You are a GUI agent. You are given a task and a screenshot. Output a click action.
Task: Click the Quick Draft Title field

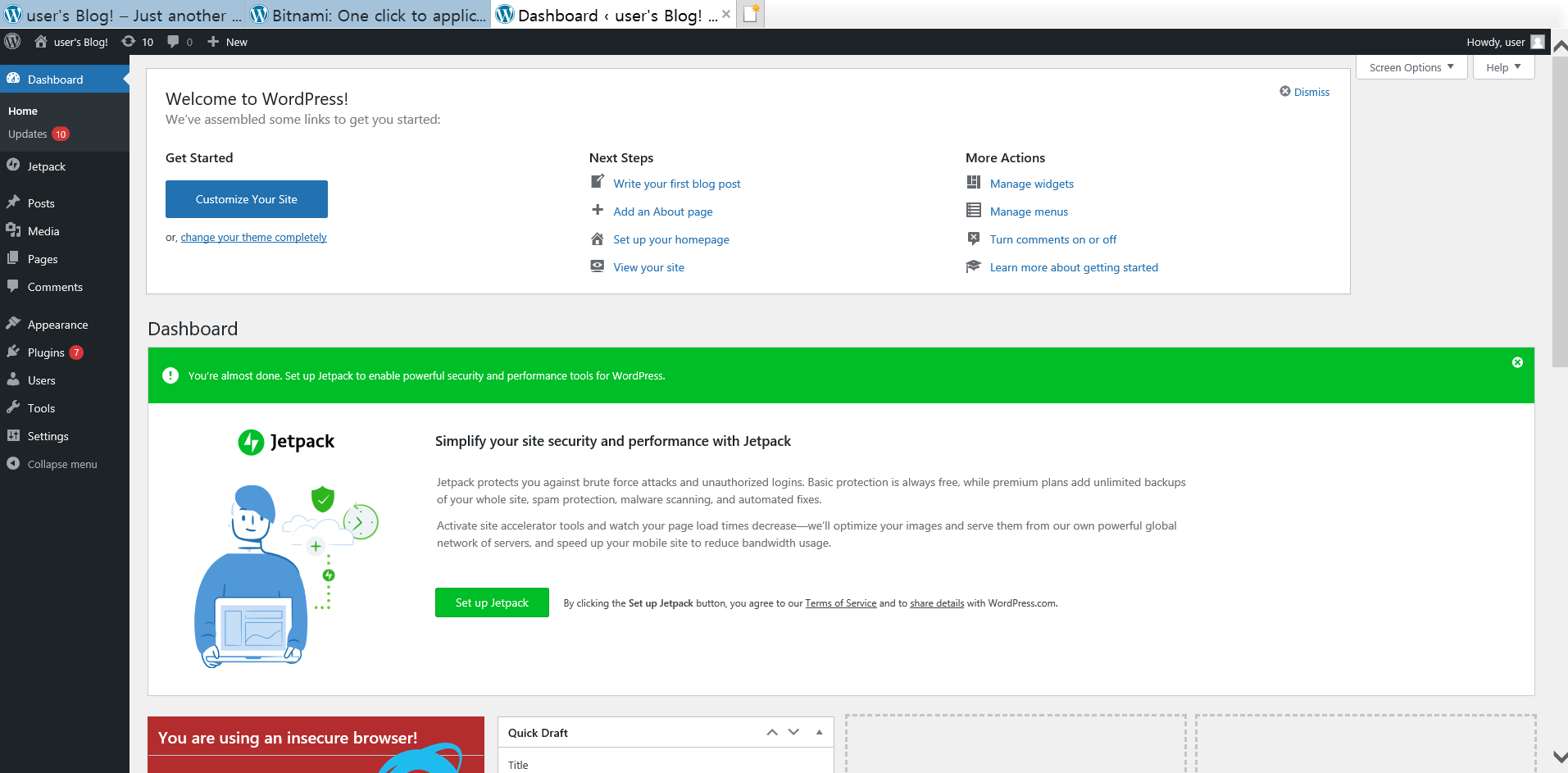(x=666, y=764)
